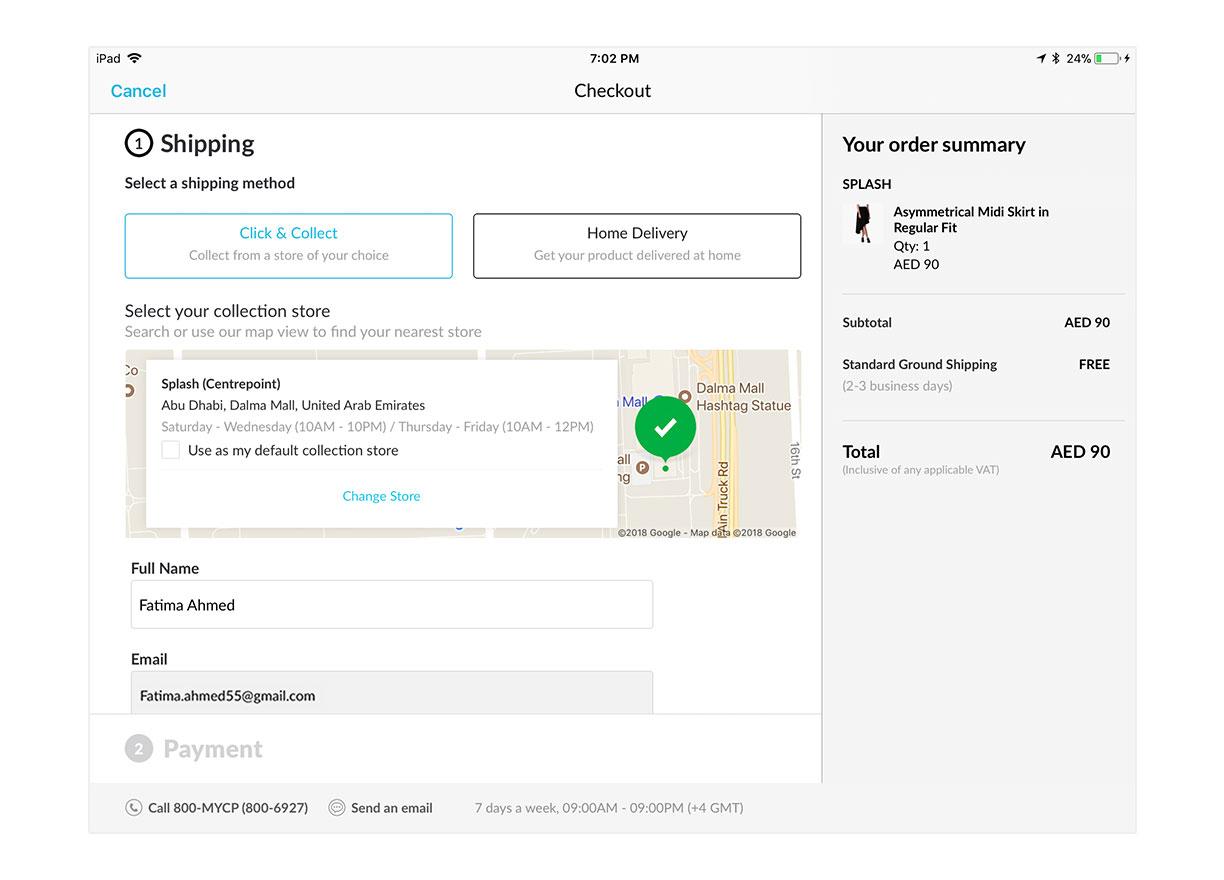
Task: Click the step 2 Payment circle icon
Action: [x=139, y=747]
